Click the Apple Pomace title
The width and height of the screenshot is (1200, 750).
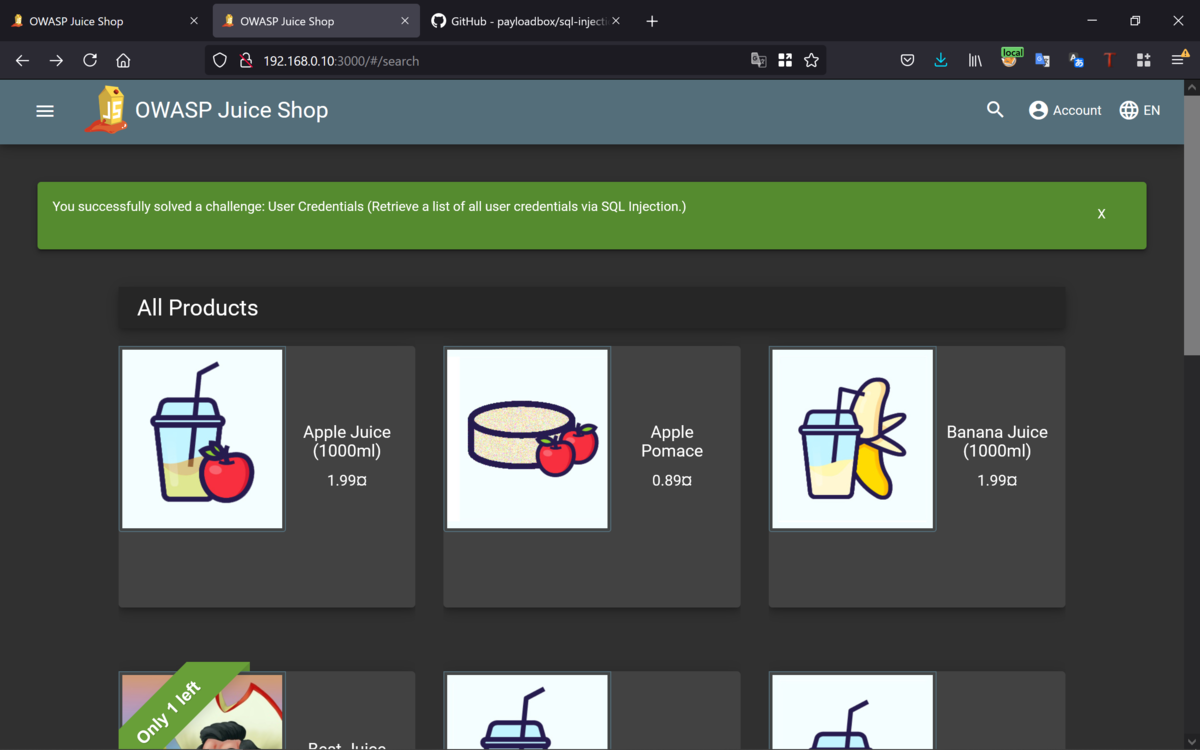click(672, 441)
